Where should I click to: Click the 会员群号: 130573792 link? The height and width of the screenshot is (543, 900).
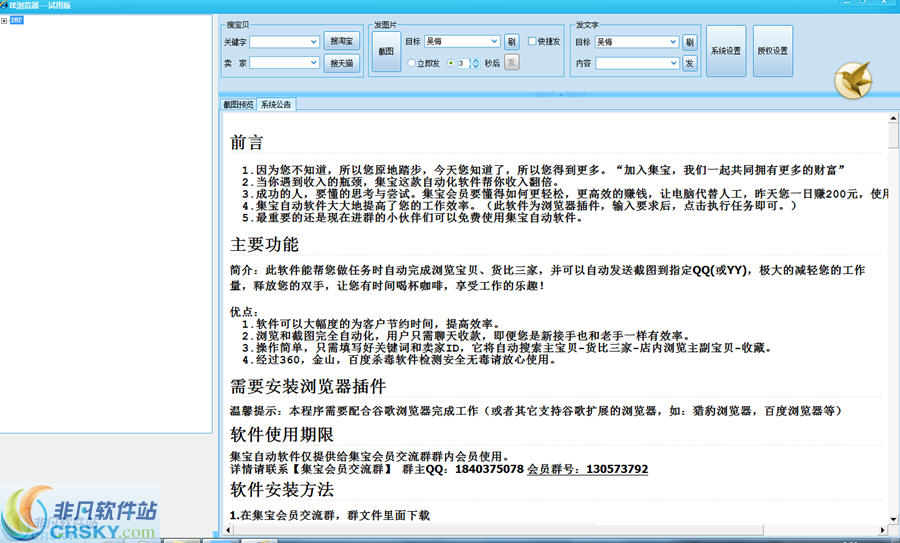(587, 469)
